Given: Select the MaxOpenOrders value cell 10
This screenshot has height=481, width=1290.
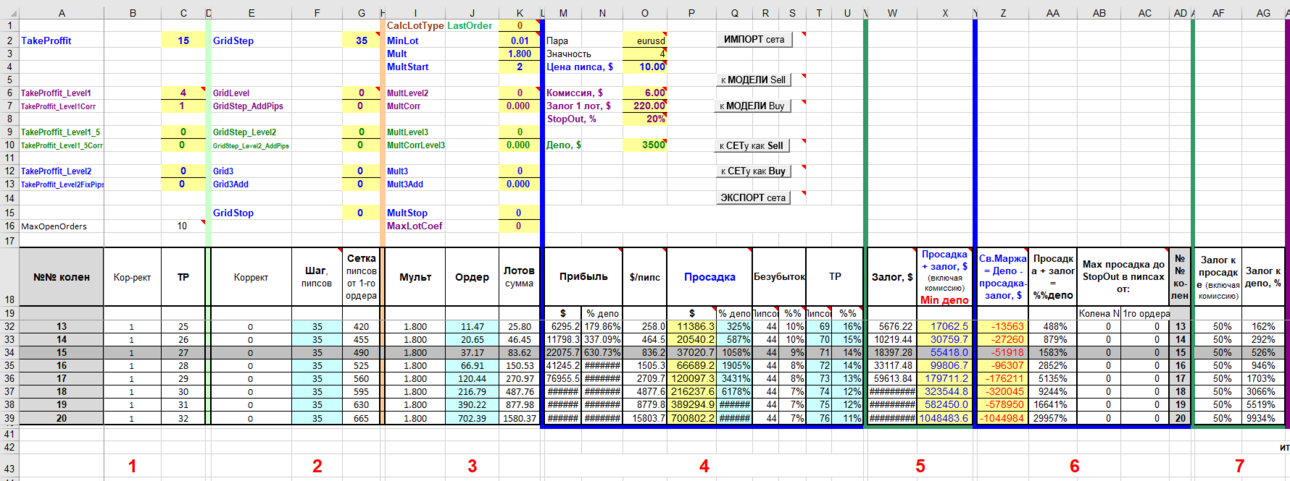Looking at the screenshot, I should click(182, 227).
